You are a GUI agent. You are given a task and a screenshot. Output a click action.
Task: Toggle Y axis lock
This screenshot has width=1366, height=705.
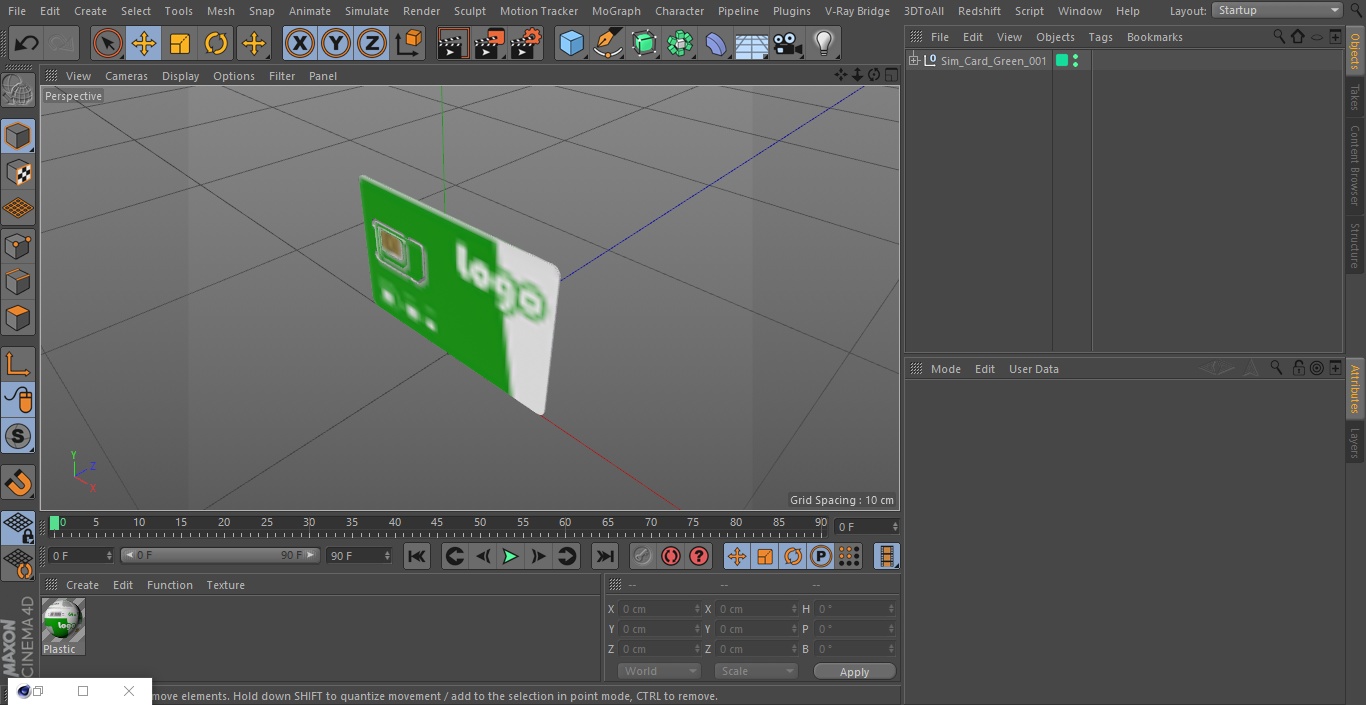pyautogui.click(x=336, y=44)
